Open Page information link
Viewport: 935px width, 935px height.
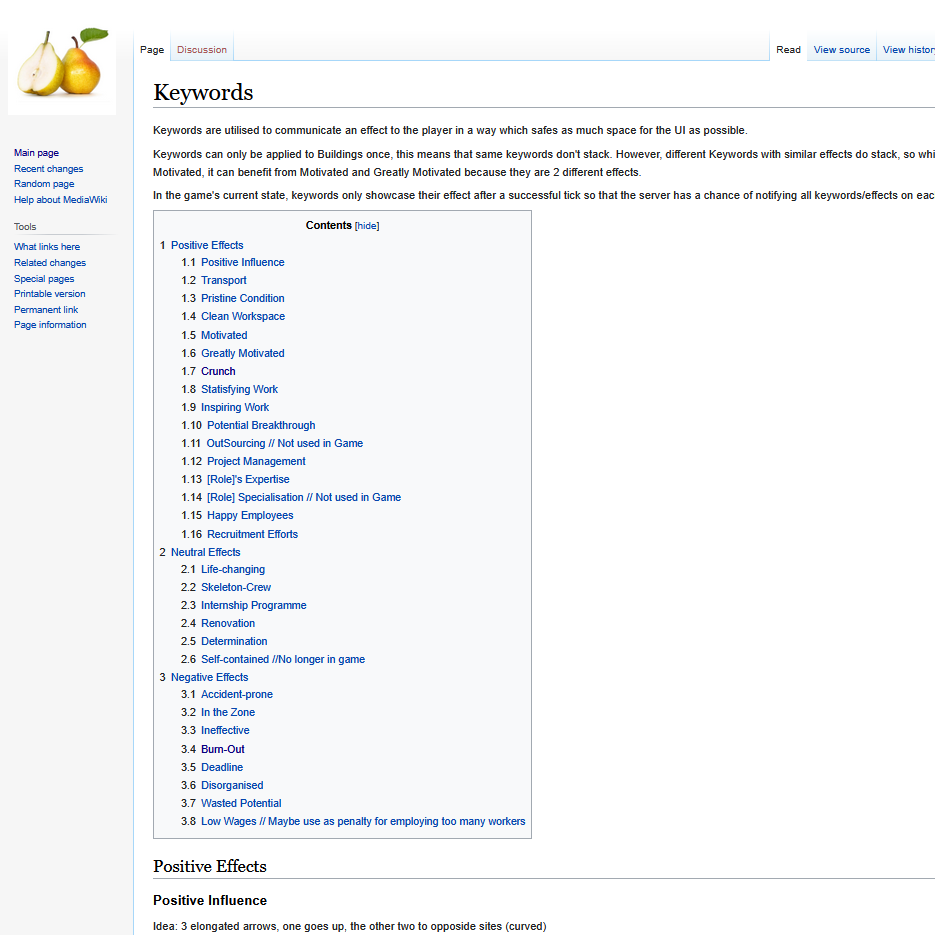point(50,324)
